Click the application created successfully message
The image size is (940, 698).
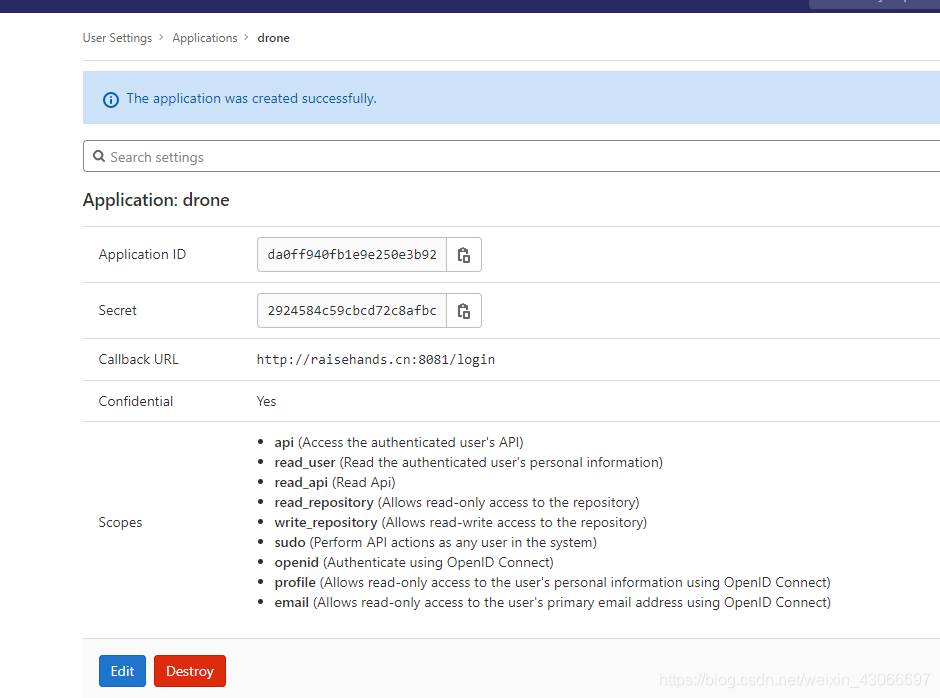251,99
